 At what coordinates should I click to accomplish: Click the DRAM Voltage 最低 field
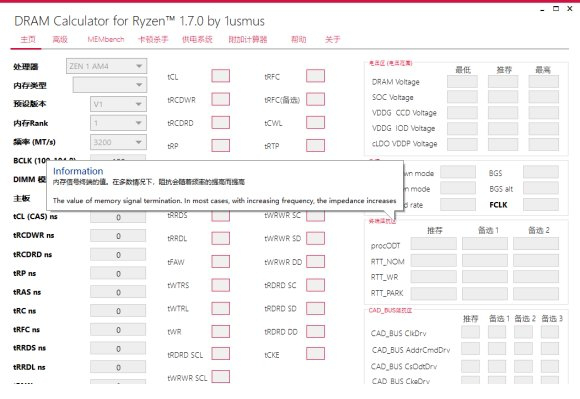462,81
